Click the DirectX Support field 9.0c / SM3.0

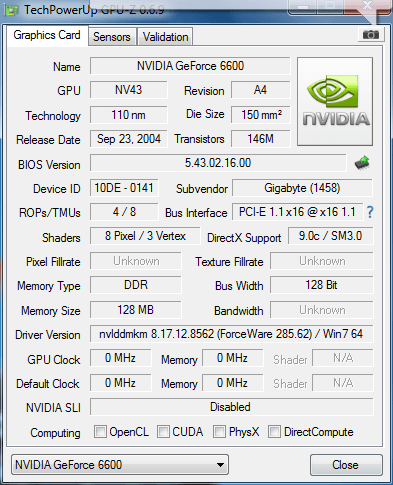[x=330, y=236]
